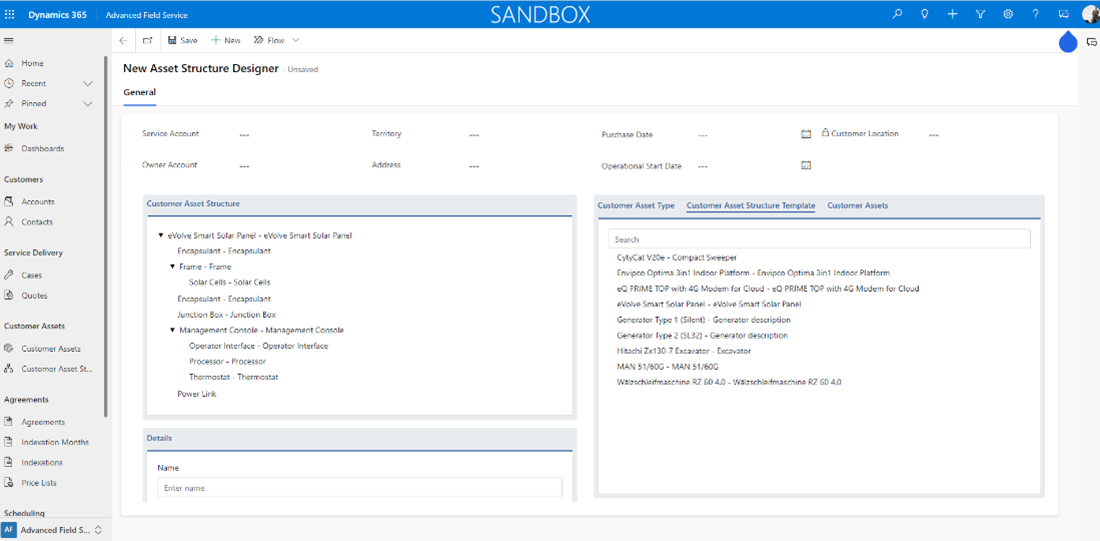This screenshot has height=541, width=1100.
Task: Click the template Search field
Action: [x=819, y=240]
